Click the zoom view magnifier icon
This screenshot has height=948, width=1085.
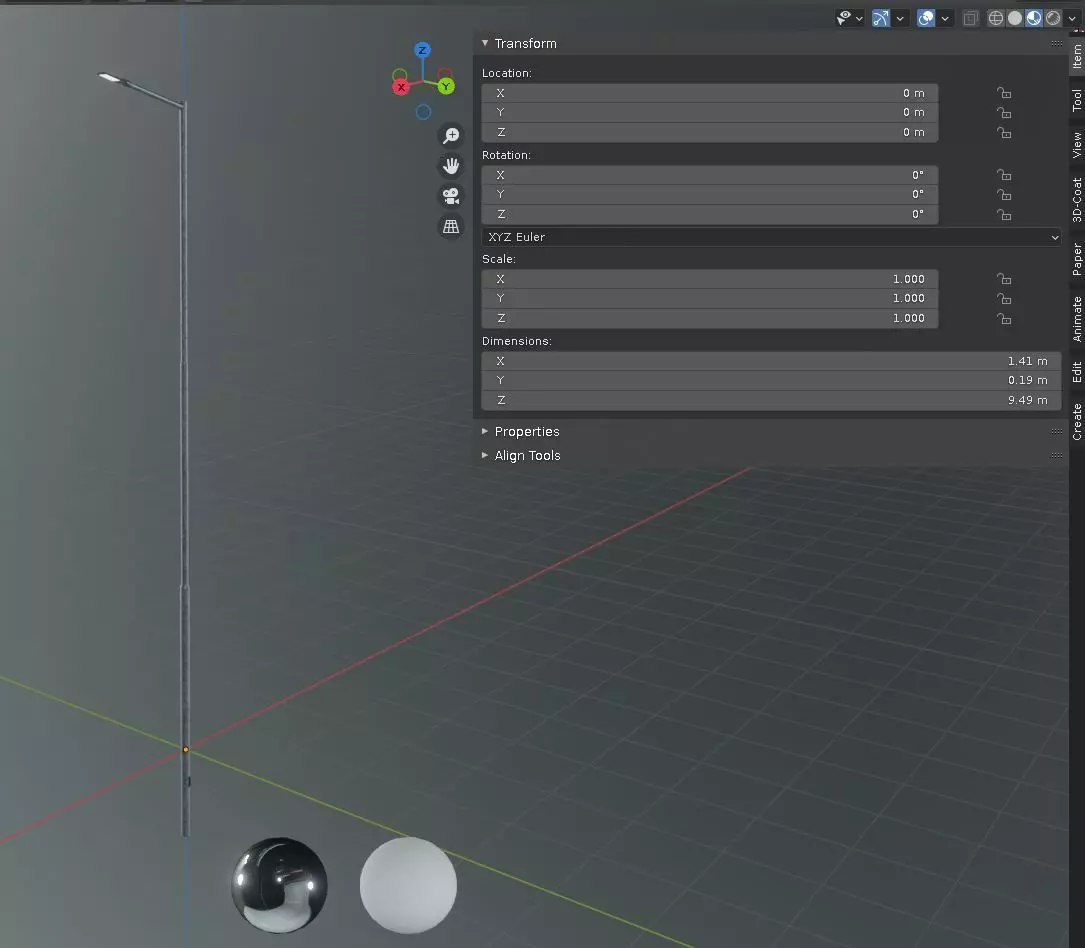point(451,135)
